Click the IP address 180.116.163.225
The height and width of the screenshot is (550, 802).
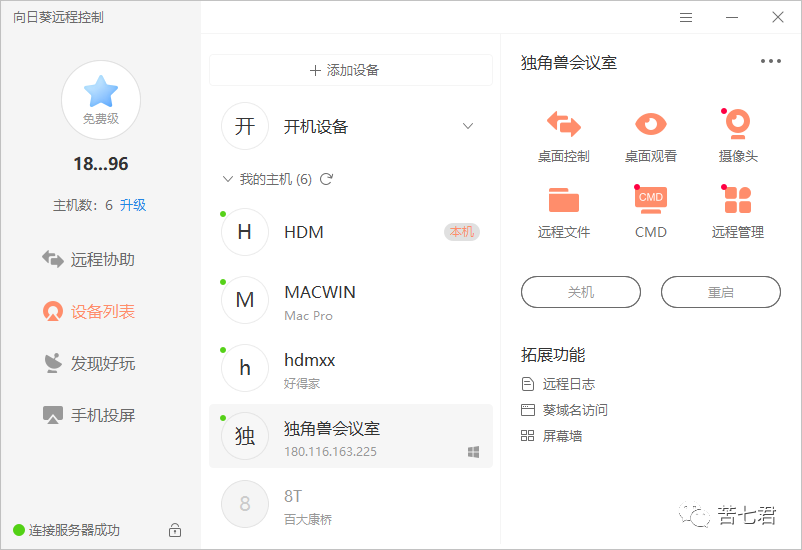pyautogui.click(x=330, y=452)
